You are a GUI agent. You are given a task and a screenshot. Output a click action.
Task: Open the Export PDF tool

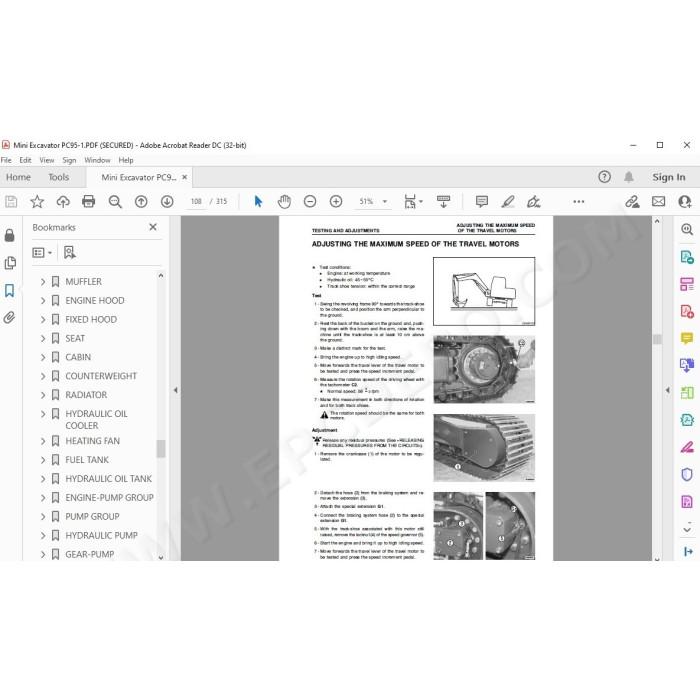(x=687, y=257)
